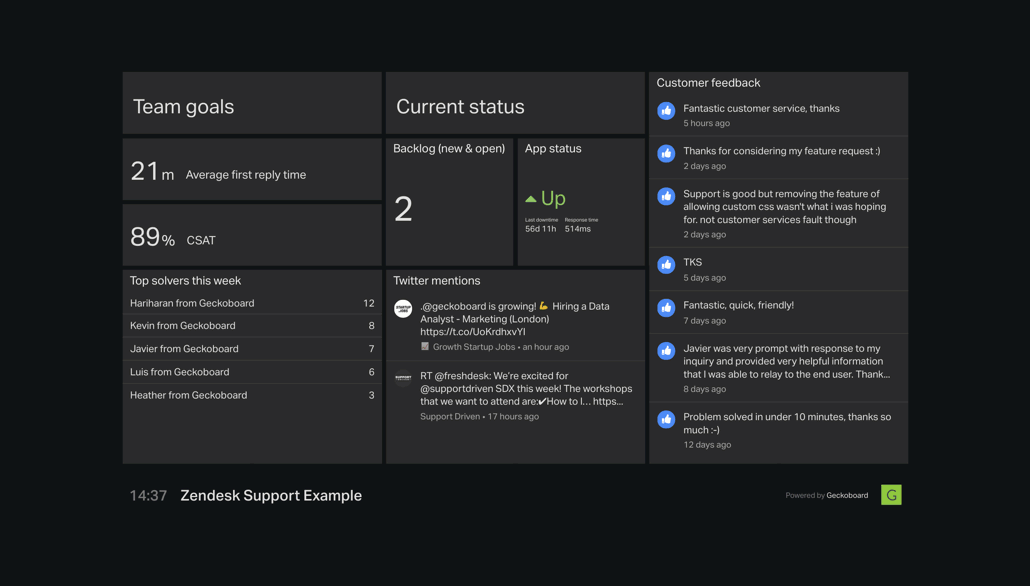Click Heather's solve count of 3
This screenshot has height=586, width=1030.
[x=371, y=395]
